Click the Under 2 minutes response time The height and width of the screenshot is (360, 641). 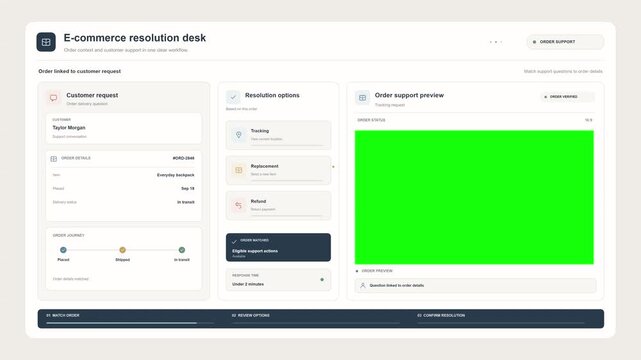pos(248,284)
